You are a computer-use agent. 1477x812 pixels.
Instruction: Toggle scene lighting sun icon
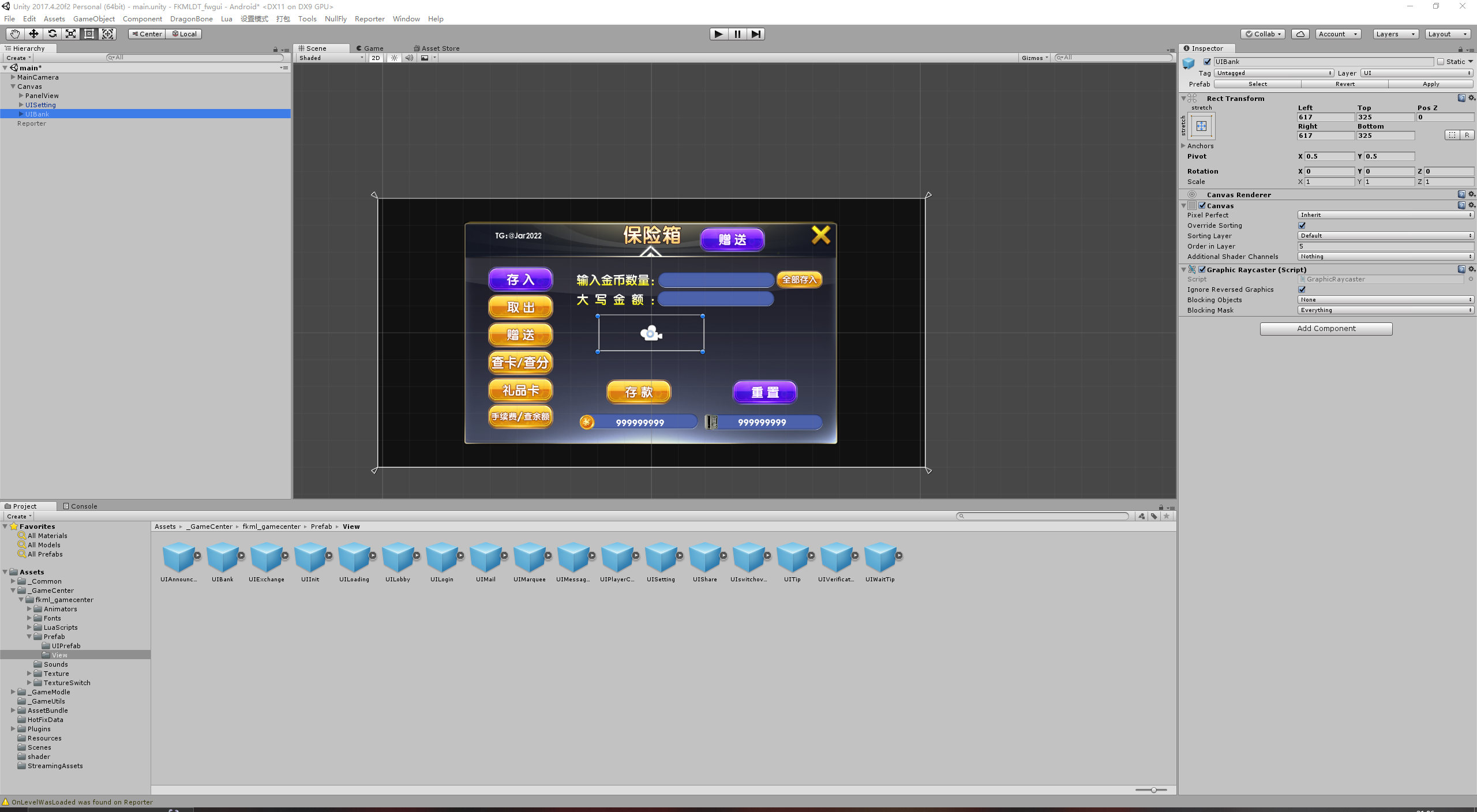tap(394, 58)
